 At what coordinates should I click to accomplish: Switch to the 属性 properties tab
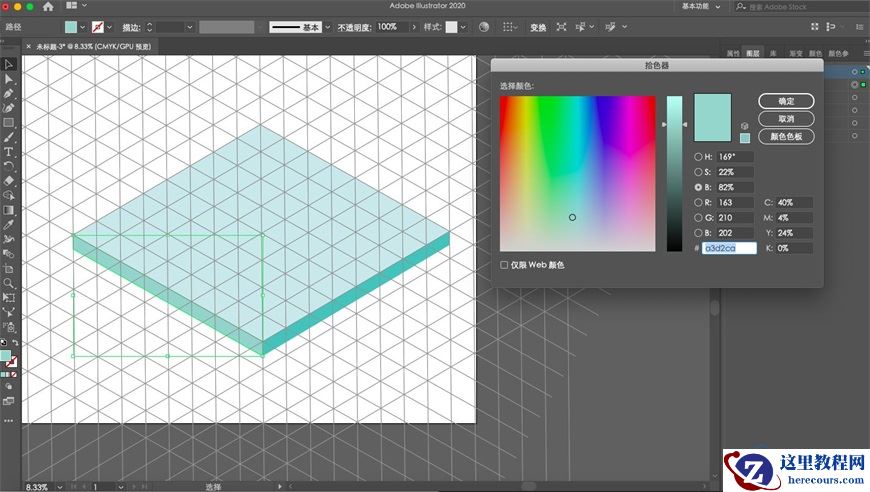[733, 53]
